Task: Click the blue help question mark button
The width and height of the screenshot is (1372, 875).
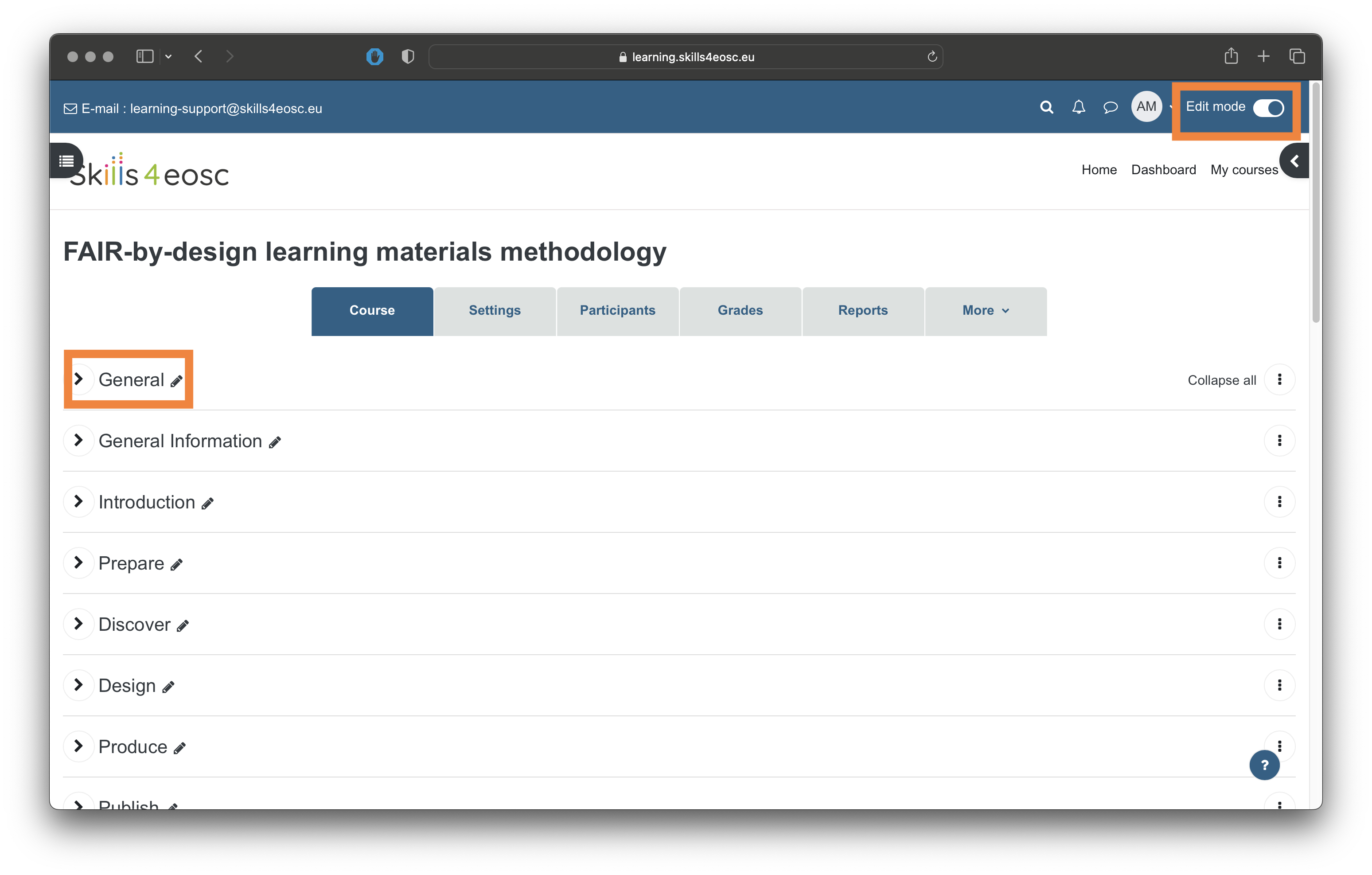Action: pyautogui.click(x=1264, y=766)
